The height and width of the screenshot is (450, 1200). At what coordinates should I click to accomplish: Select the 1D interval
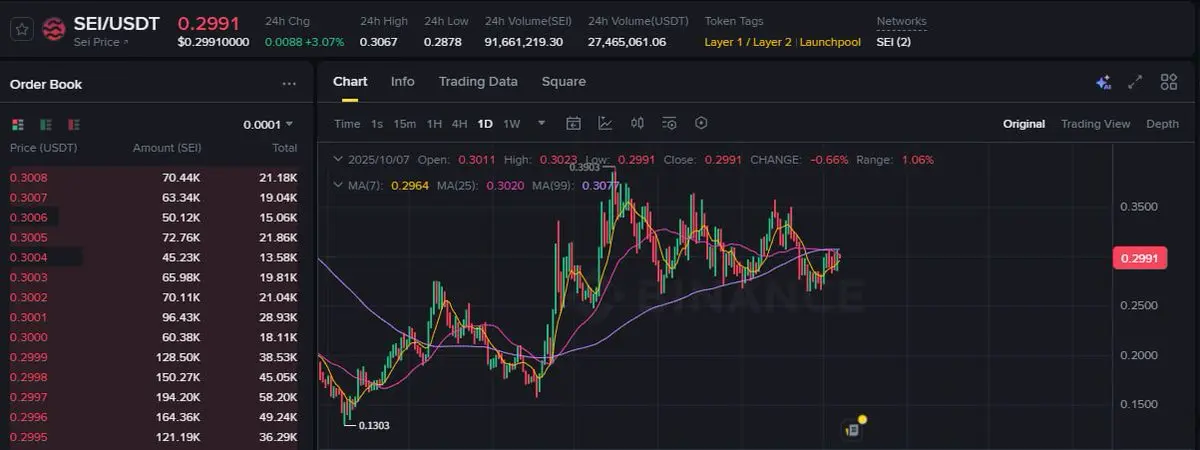click(x=485, y=124)
